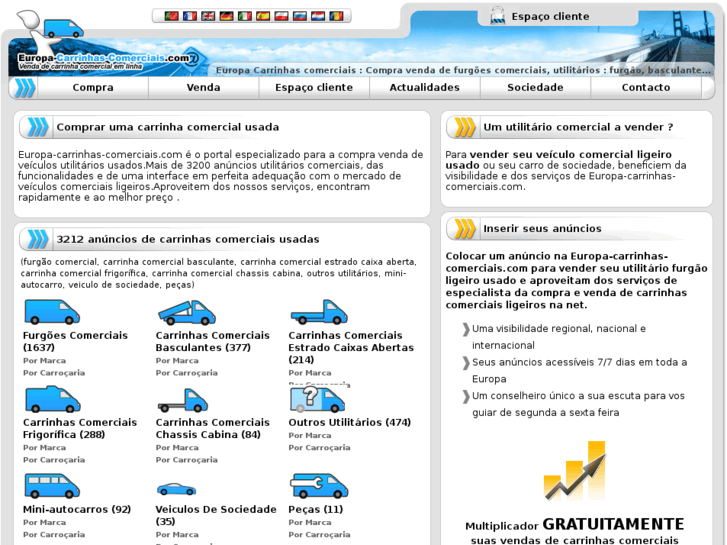Click Por Carroçaria under Frigorífica

coord(54,460)
